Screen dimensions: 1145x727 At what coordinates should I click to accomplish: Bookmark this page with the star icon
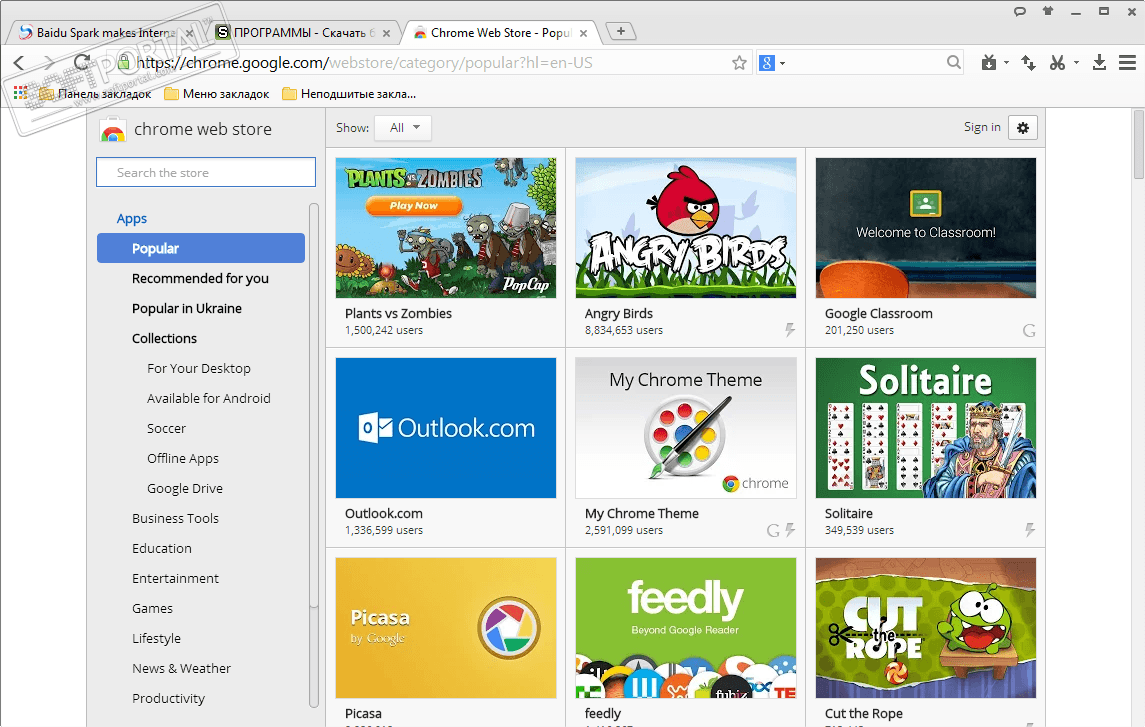click(x=739, y=63)
